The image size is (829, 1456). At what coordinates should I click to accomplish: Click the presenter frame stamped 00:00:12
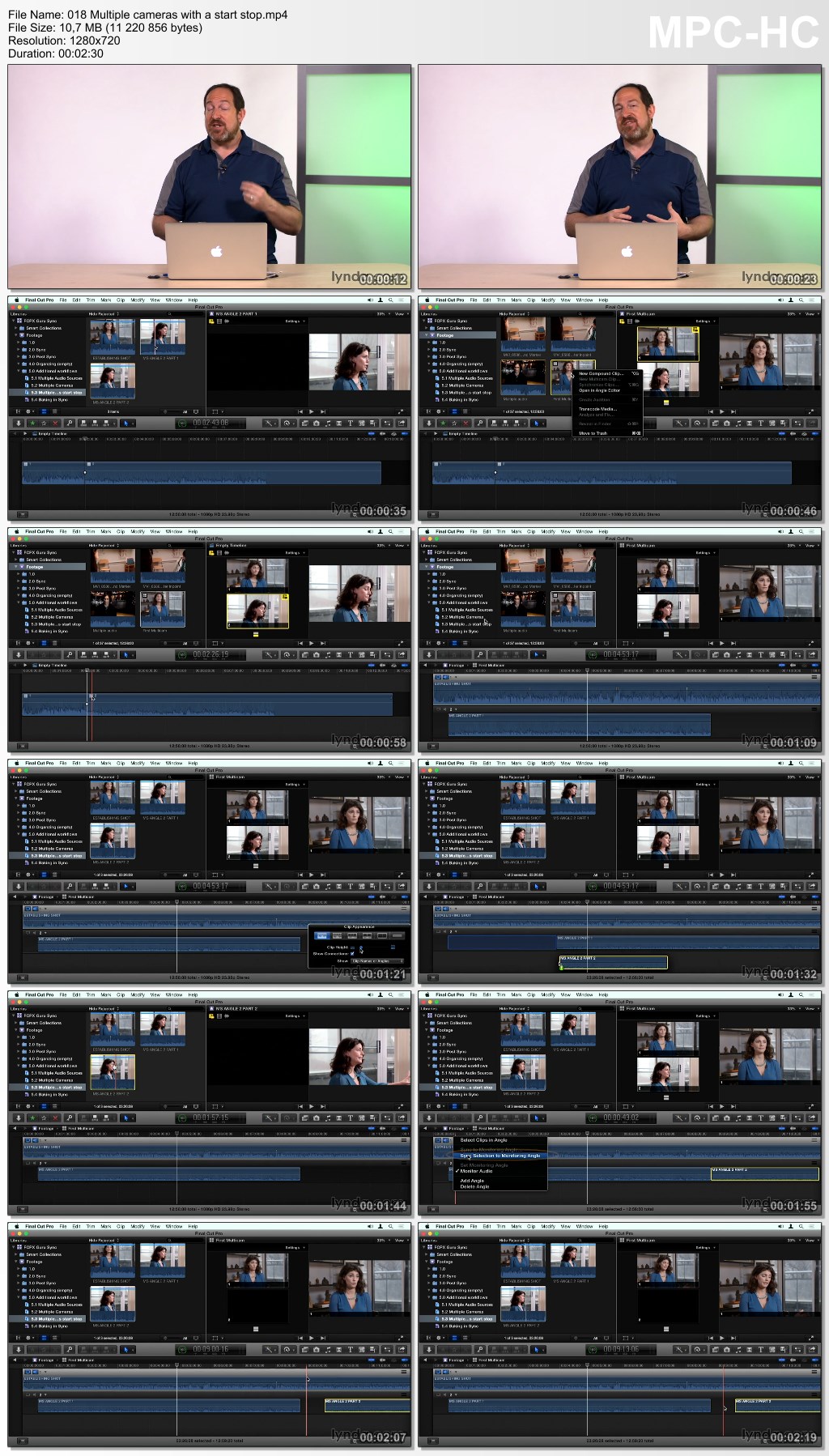[x=210, y=177]
